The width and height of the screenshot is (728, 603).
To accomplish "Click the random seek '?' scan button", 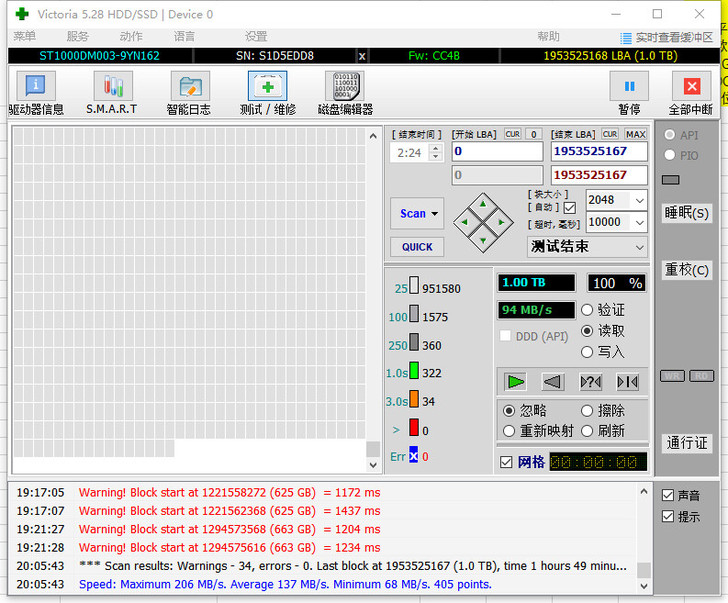I will pos(591,382).
